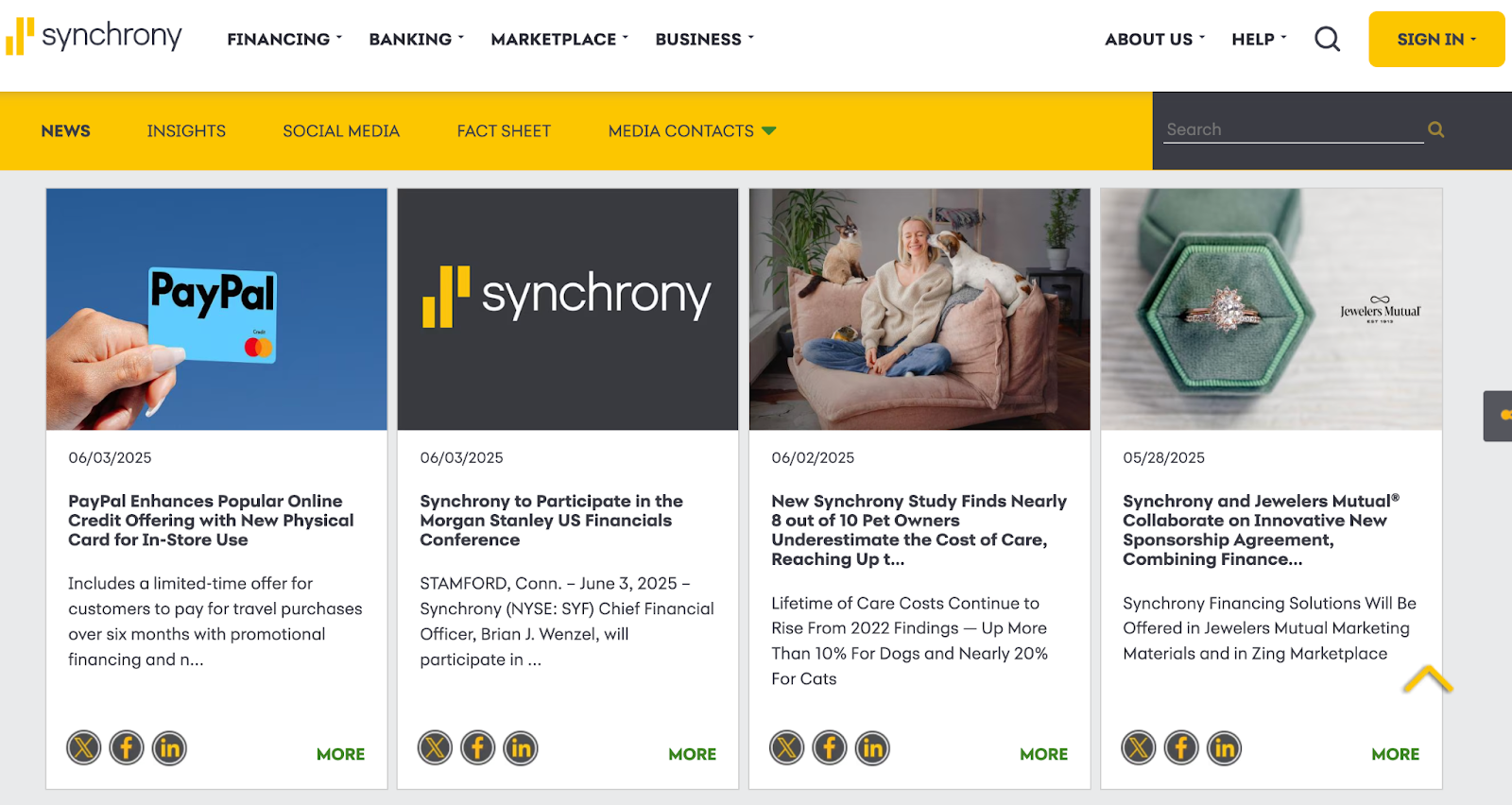Screen dimensions: 1512x805
Task: Open the side tab at right edge
Action: (1499, 416)
